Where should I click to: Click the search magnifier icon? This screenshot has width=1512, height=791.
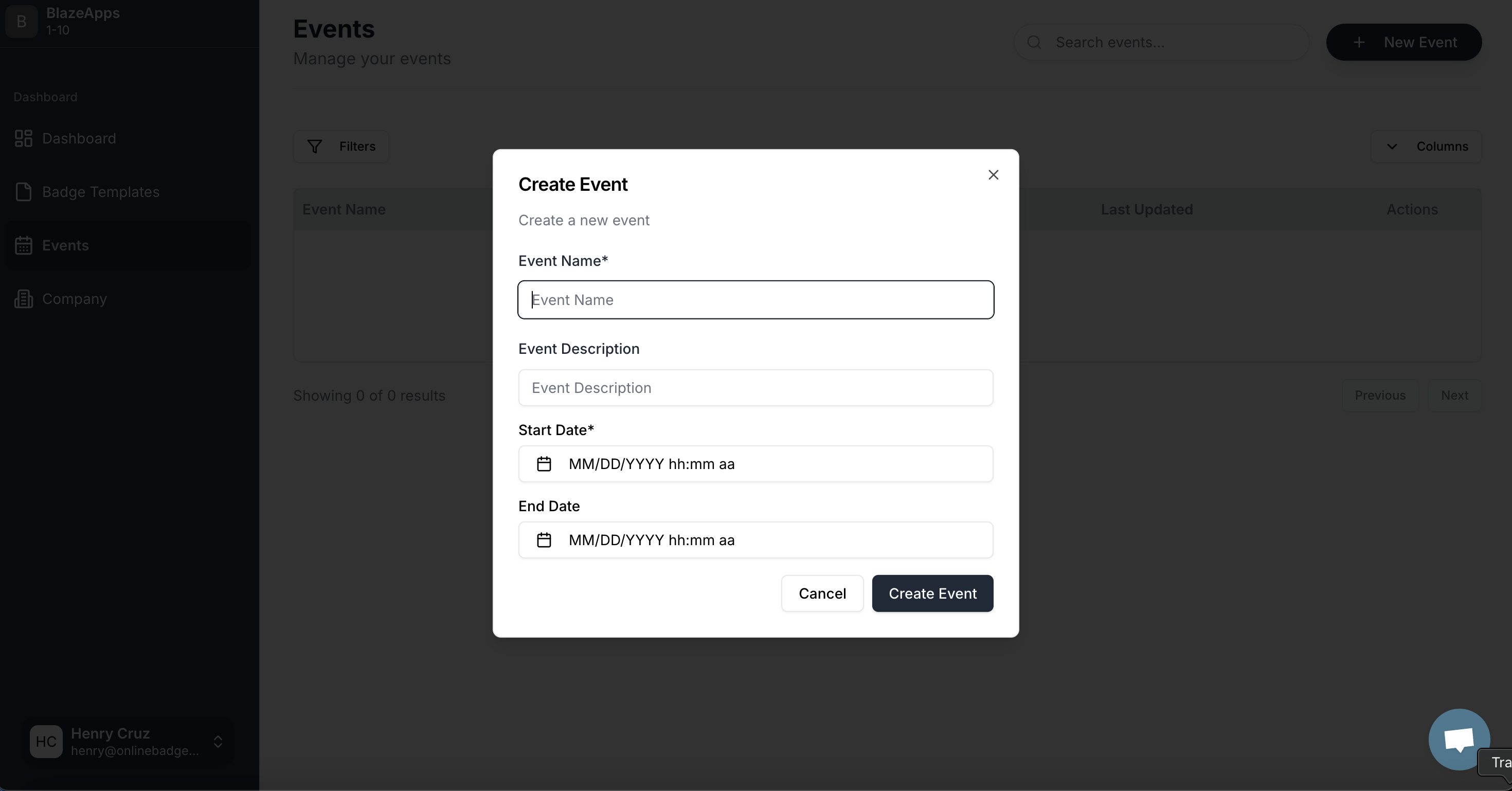click(1034, 42)
